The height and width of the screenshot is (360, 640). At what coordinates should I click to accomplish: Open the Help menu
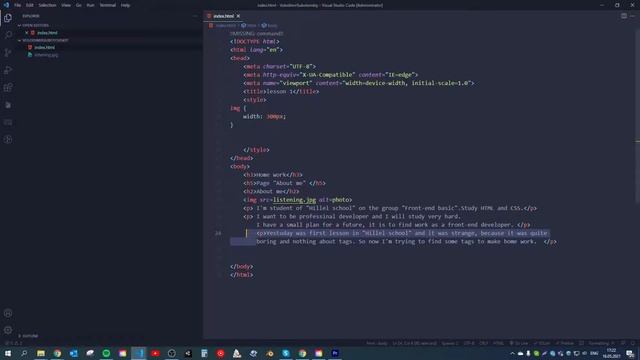(125, 5)
